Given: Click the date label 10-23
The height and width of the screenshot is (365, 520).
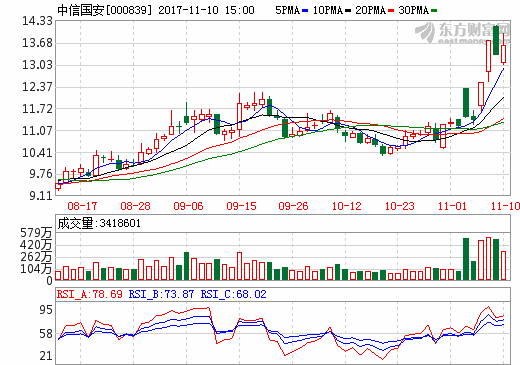Looking at the screenshot, I should click(400, 206).
